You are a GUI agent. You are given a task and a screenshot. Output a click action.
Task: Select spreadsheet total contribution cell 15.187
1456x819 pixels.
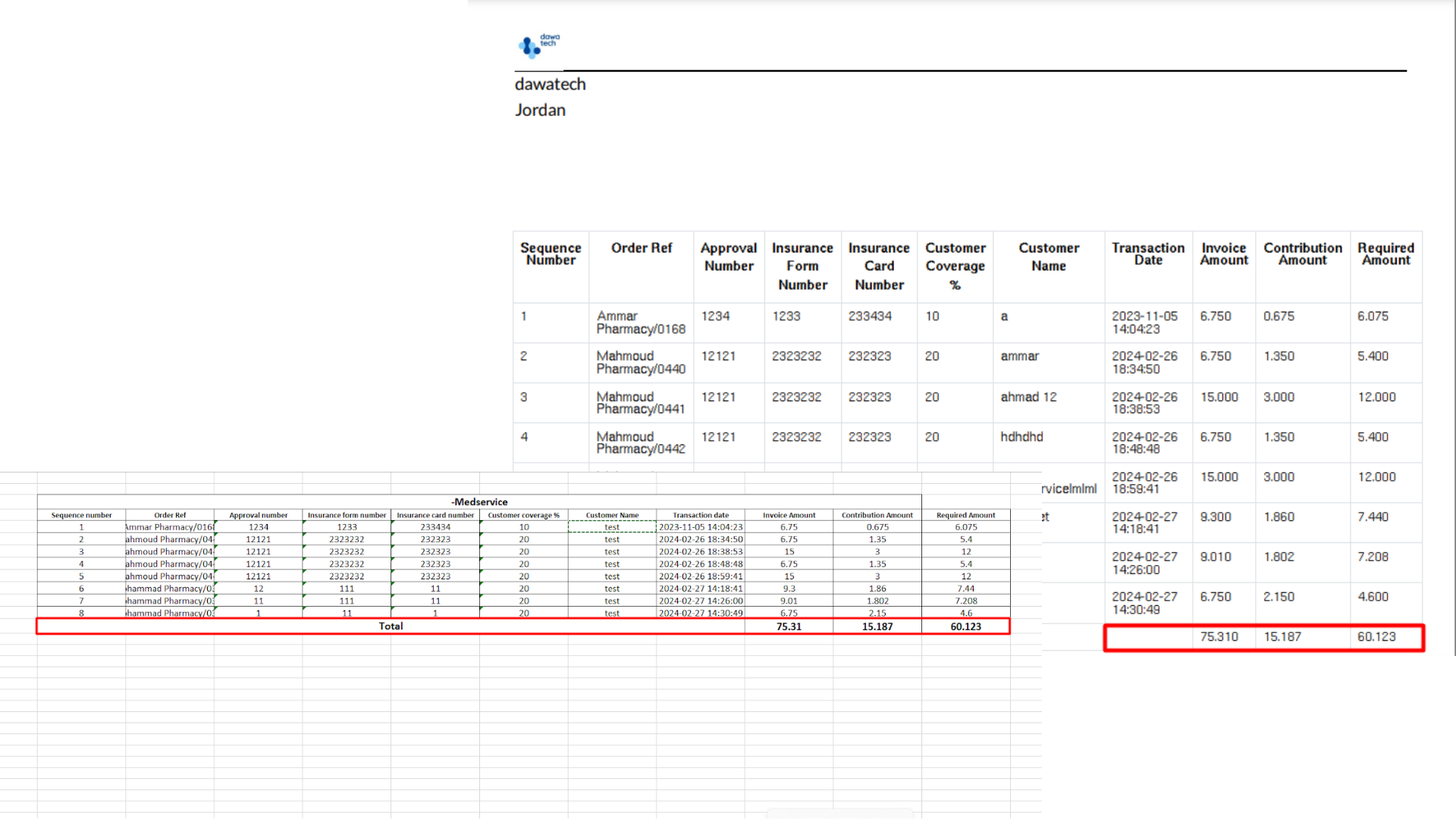(x=877, y=626)
